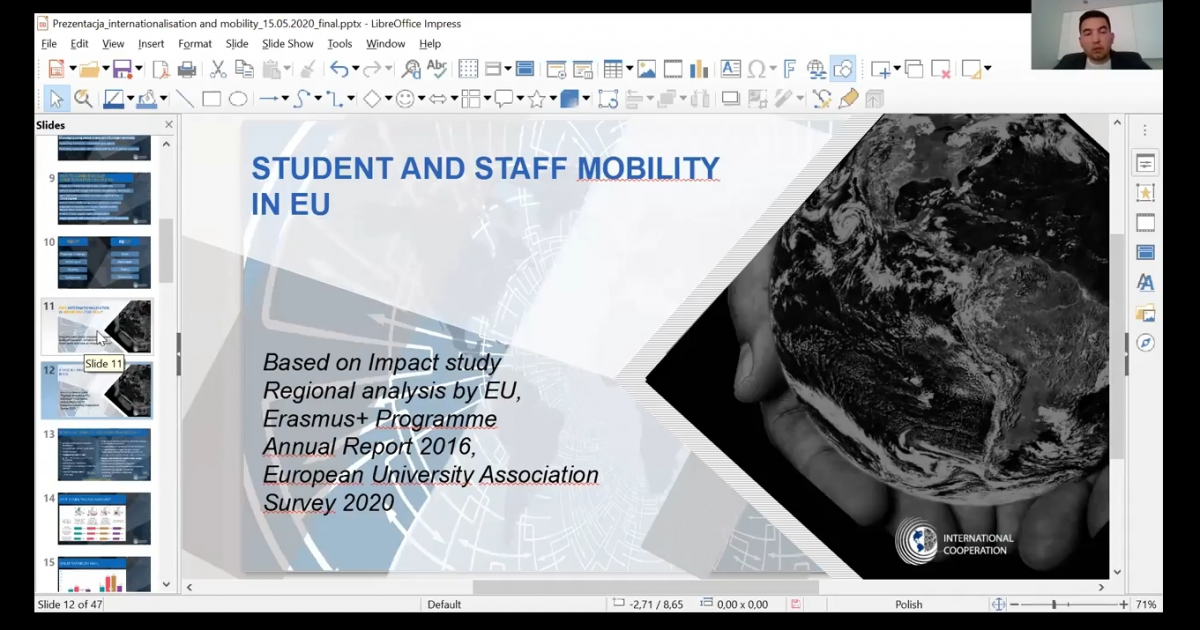This screenshot has width=1200, height=630.
Task: Toggle the Display Grid button
Action: 468,69
